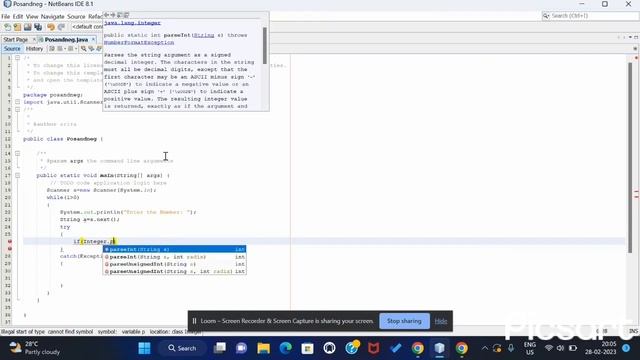
Task: Collapse the license comment fold on line 1
Action: click(18, 58)
